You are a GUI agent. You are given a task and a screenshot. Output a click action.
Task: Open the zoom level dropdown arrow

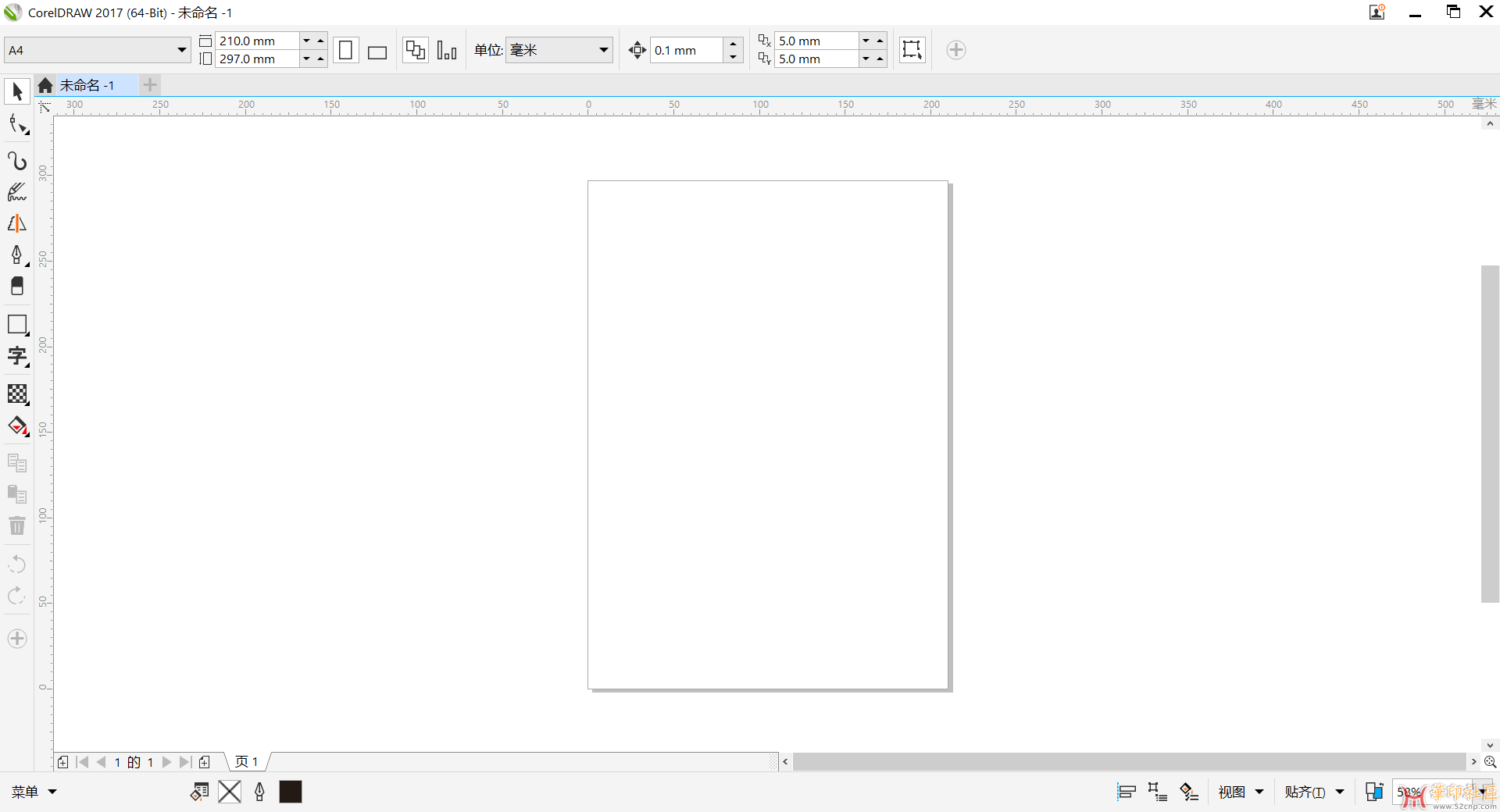1482,792
